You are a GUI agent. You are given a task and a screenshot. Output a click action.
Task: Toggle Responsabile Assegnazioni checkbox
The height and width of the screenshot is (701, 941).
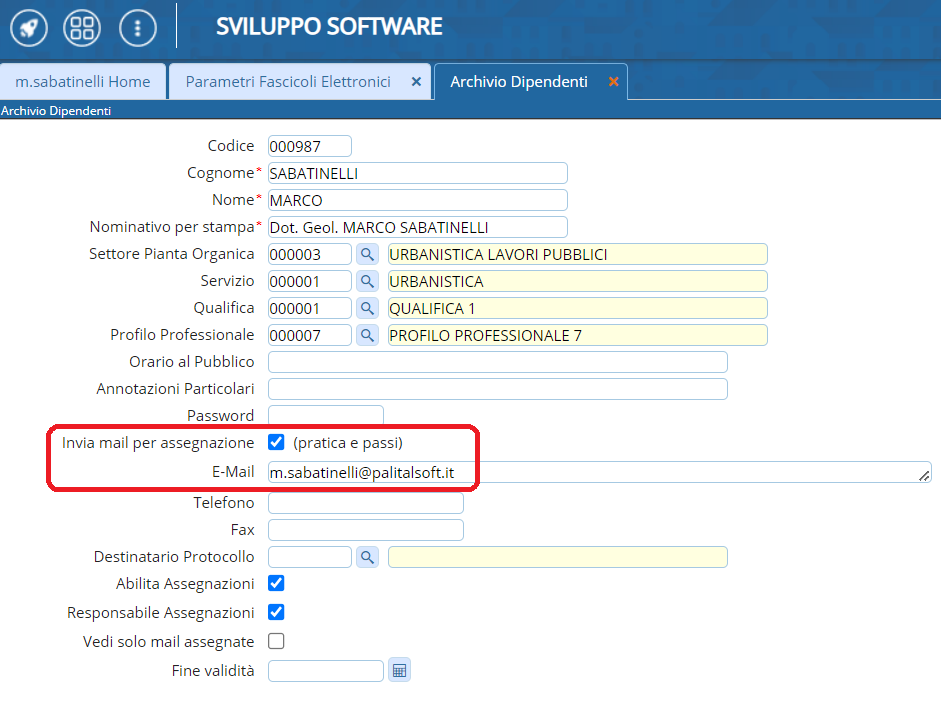click(277, 612)
